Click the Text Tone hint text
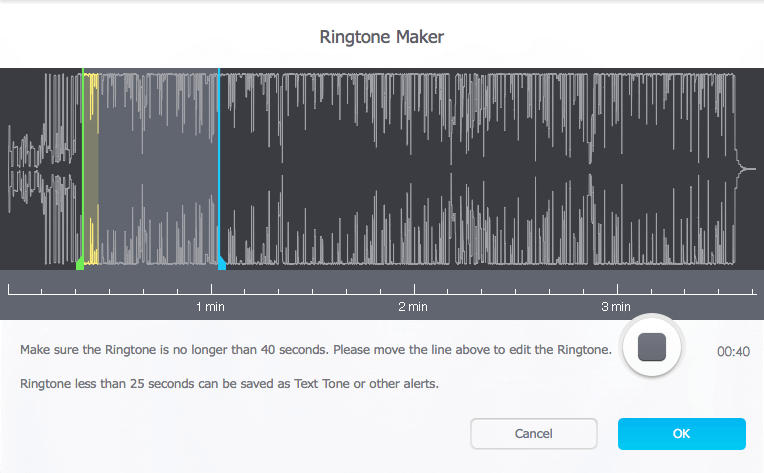 229,384
